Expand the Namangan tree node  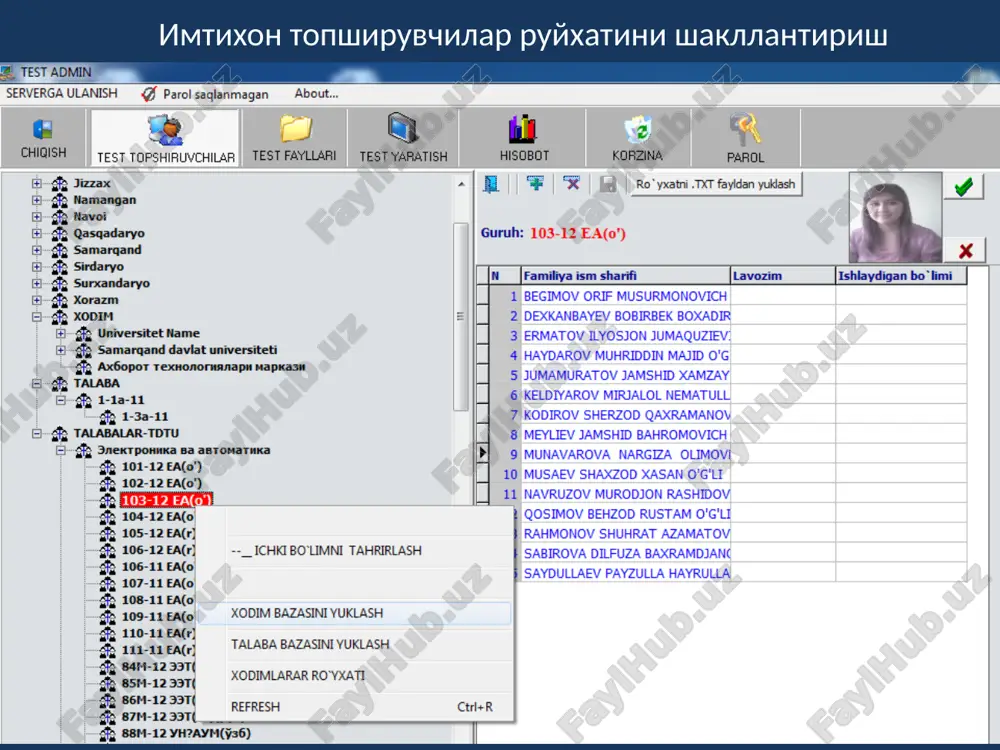pos(36,200)
